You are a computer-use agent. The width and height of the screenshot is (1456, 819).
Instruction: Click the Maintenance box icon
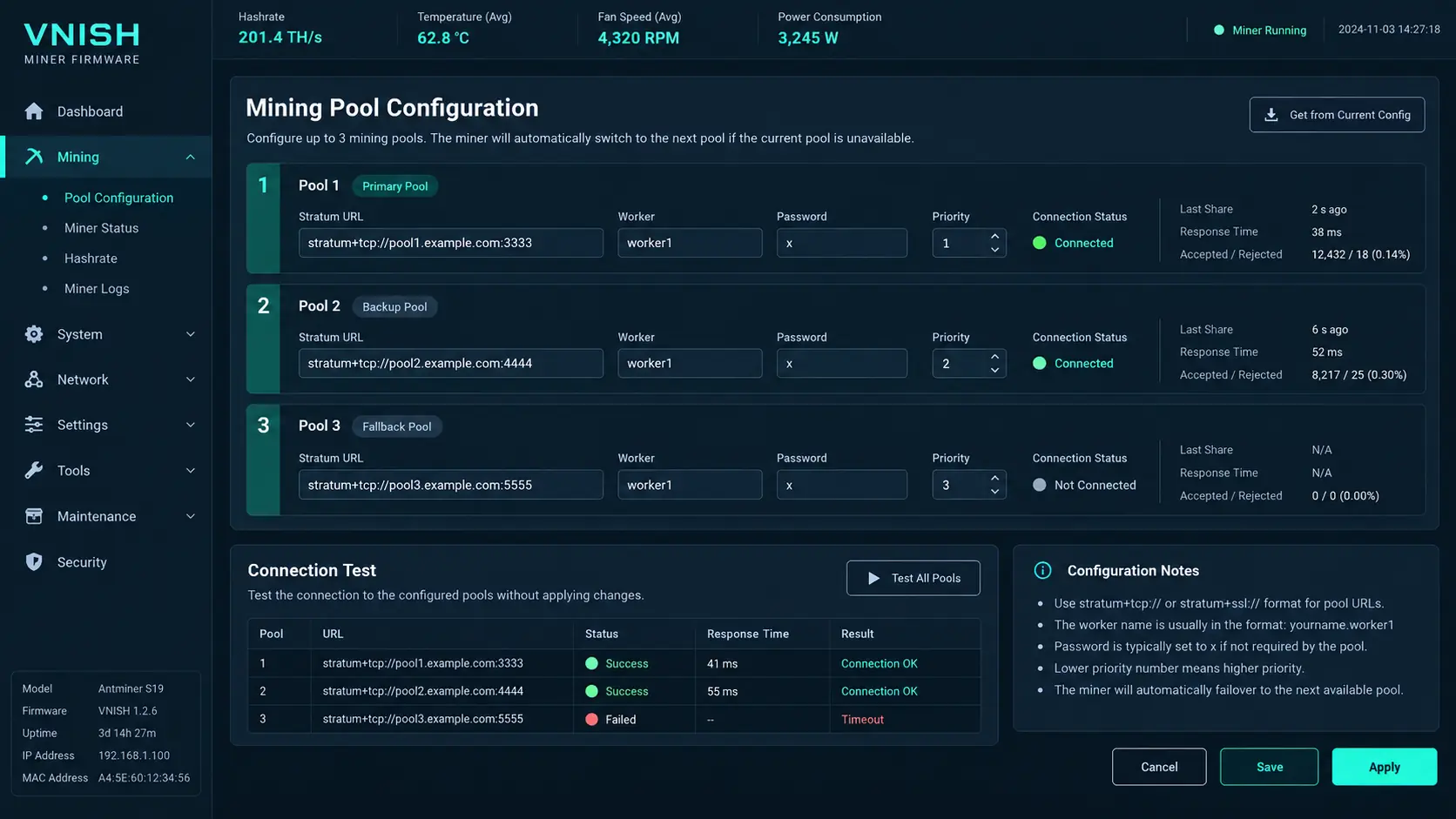coord(34,516)
